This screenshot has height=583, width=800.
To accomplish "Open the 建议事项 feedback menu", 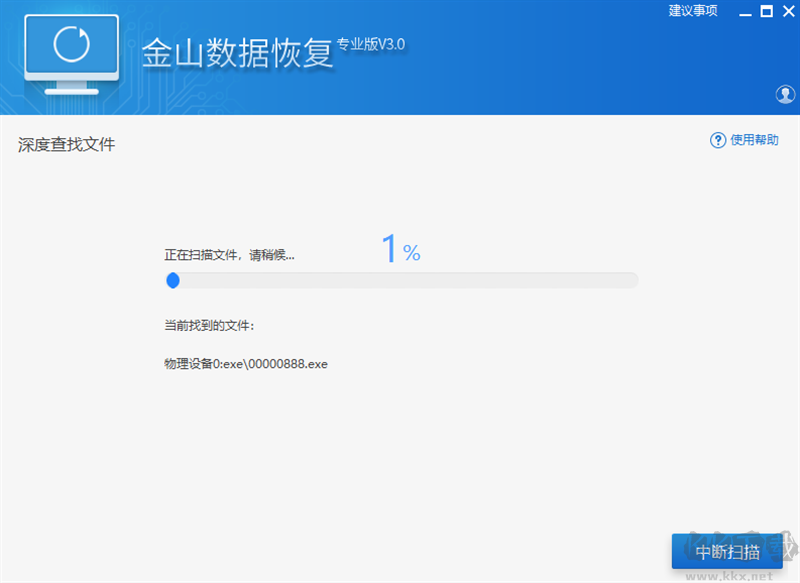I will click(x=693, y=11).
